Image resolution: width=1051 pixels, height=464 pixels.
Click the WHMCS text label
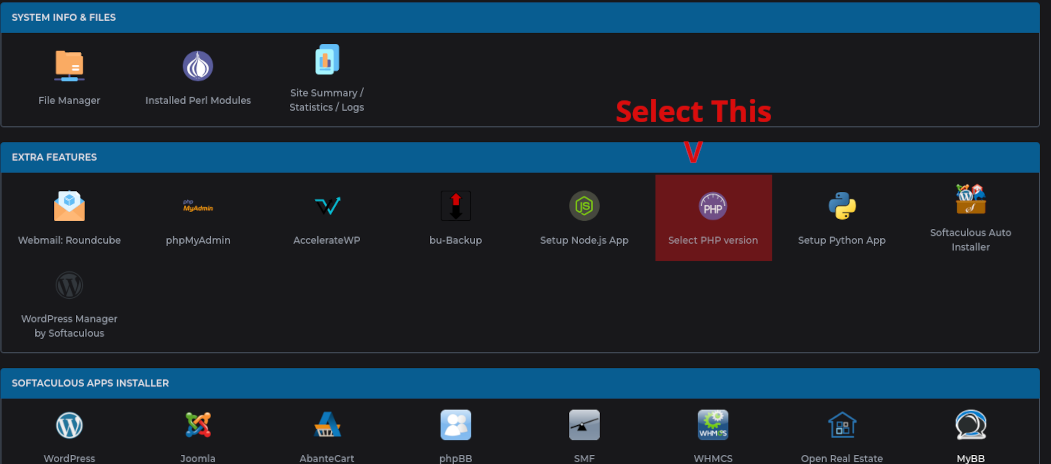coord(713,459)
